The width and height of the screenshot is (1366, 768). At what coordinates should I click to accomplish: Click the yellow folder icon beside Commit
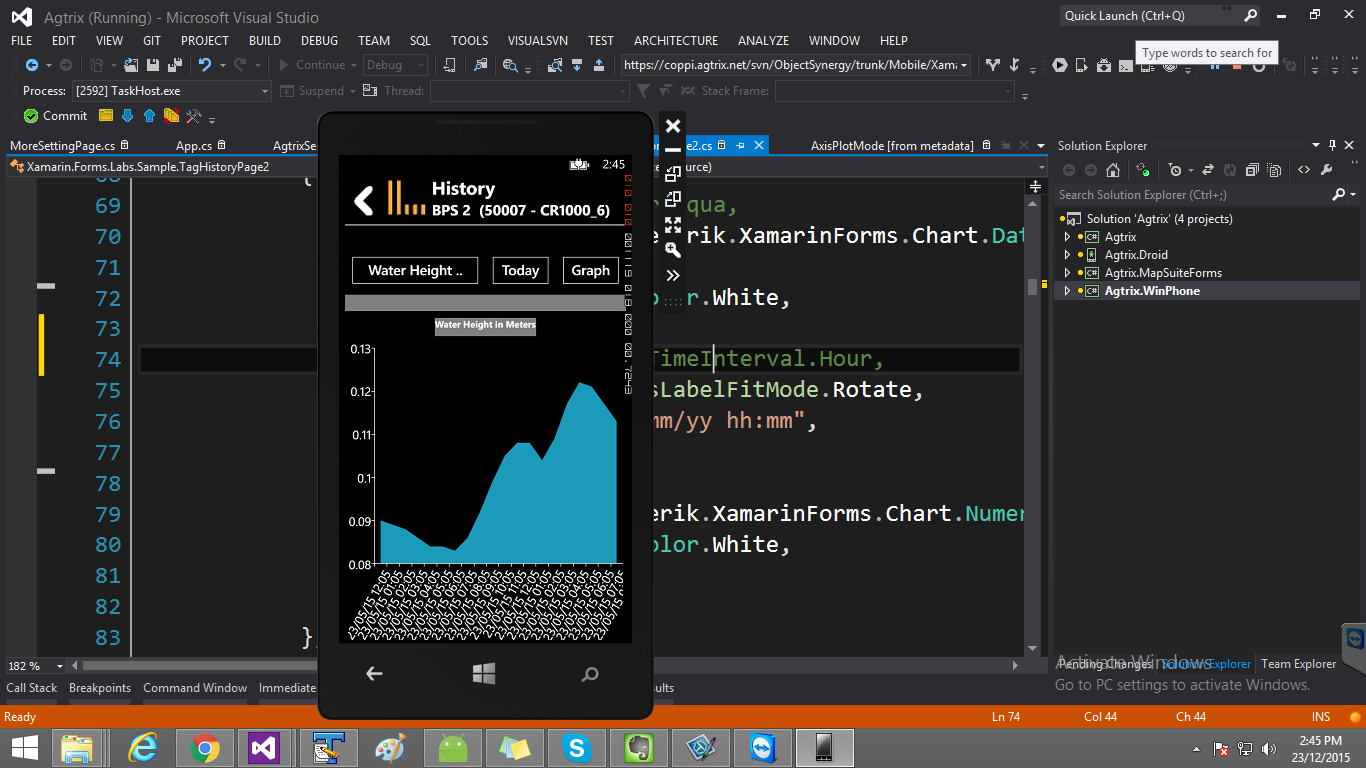pyautogui.click(x=106, y=116)
